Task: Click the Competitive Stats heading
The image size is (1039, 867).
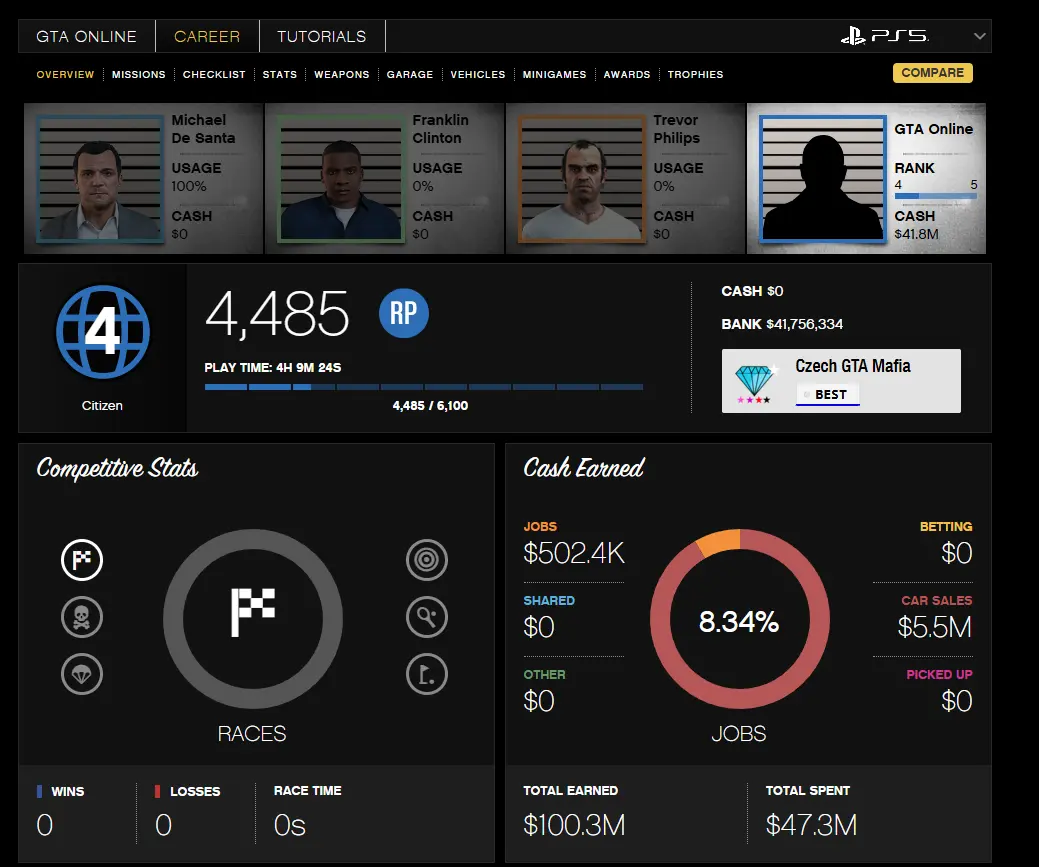Action: coord(117,468)
